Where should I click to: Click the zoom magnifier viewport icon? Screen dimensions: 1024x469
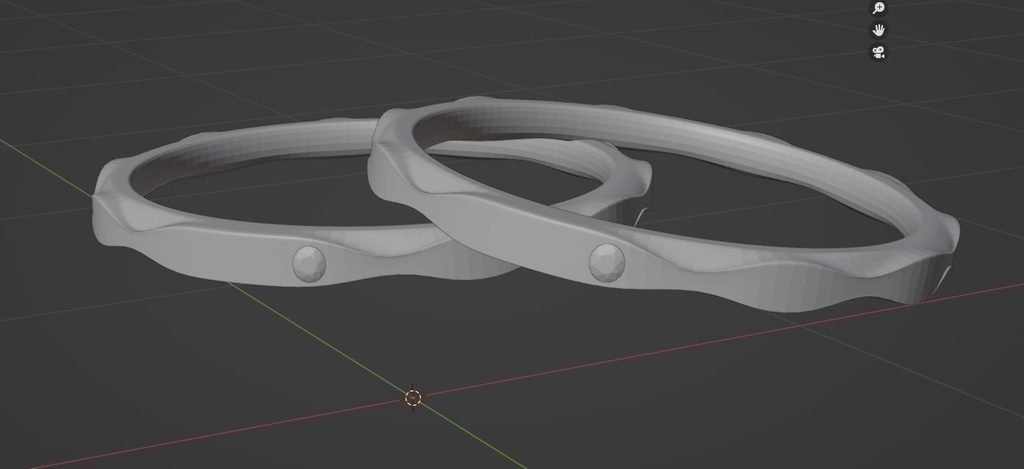click(x=879, y=8)
